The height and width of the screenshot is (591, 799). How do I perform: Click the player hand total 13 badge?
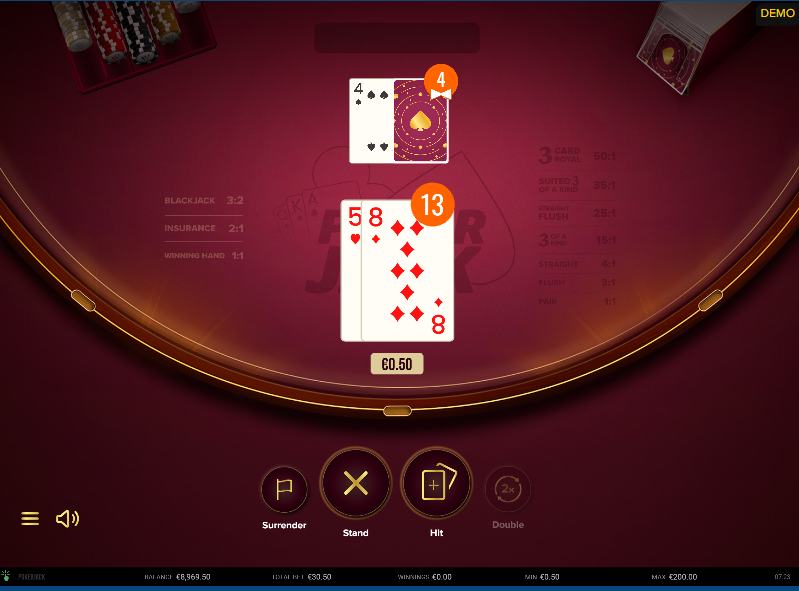click(432, 204)
